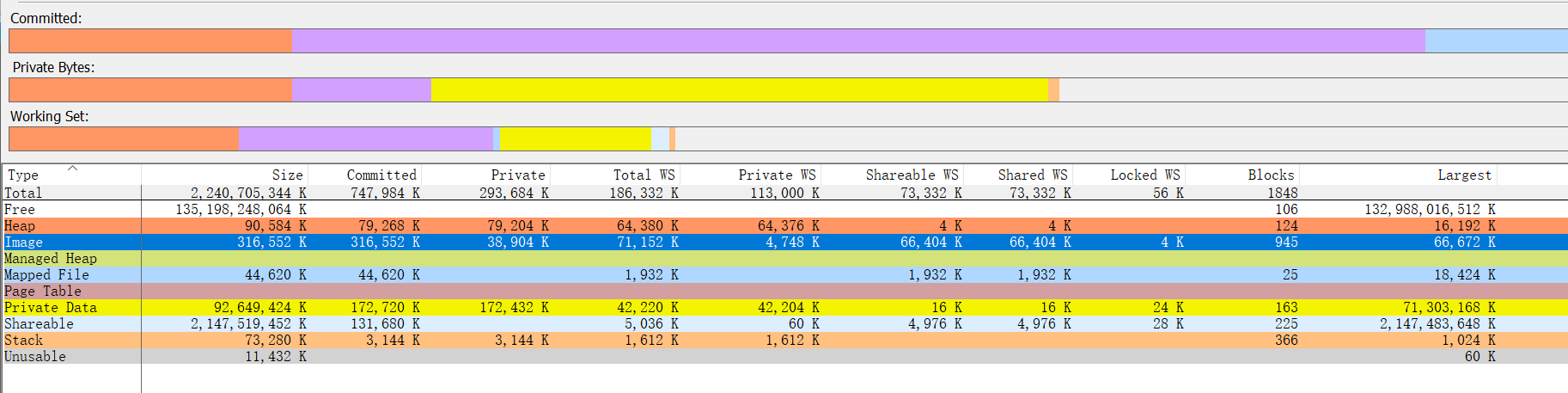
Task: Click the Private Bytes label
Action: 53,67
